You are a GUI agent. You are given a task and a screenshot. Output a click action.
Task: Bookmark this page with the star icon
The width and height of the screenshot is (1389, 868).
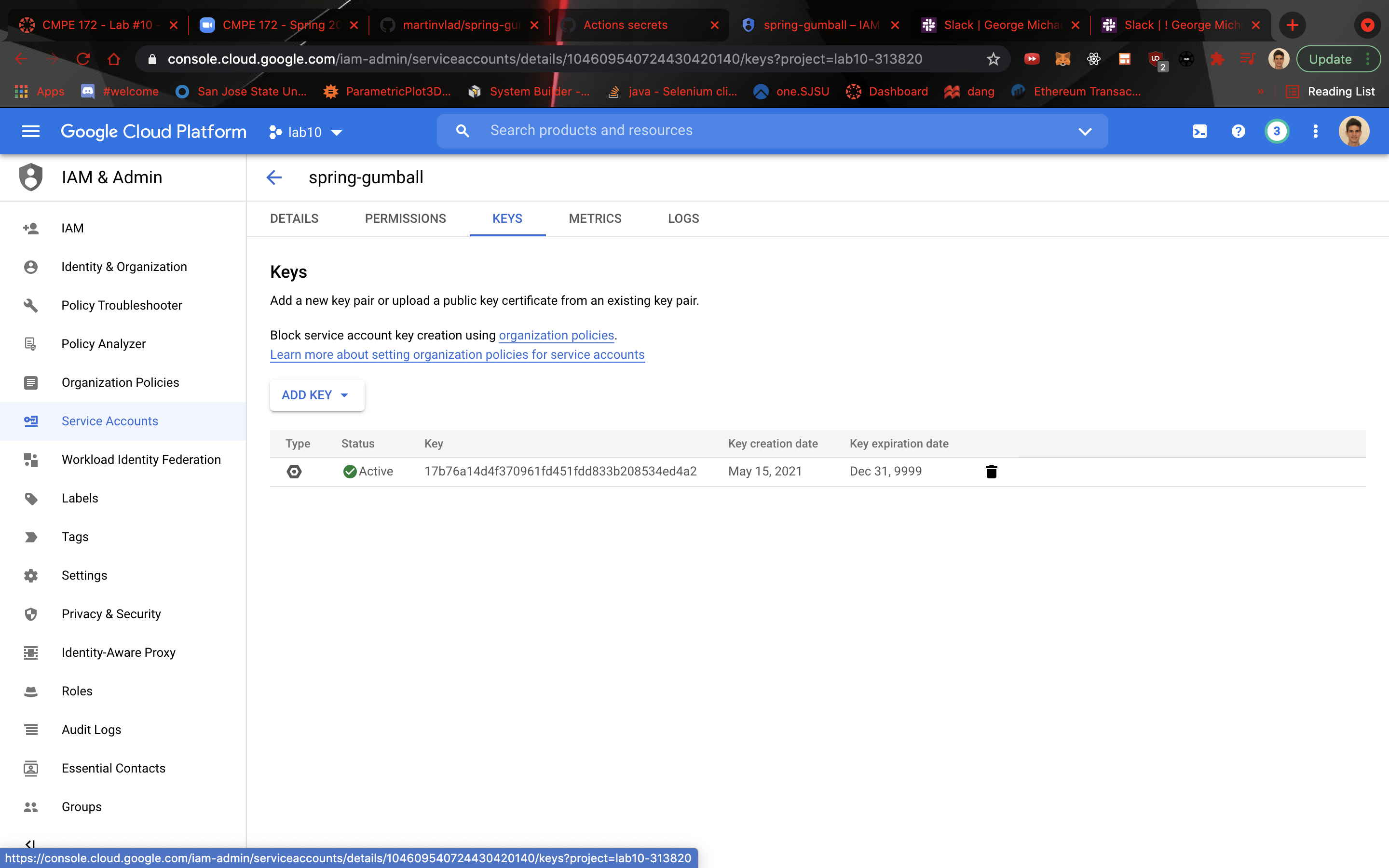993,59
